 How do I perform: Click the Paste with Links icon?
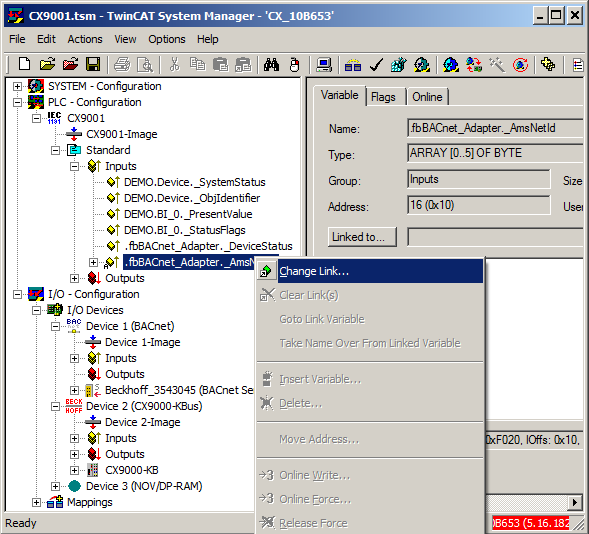(x=243, y=64)
